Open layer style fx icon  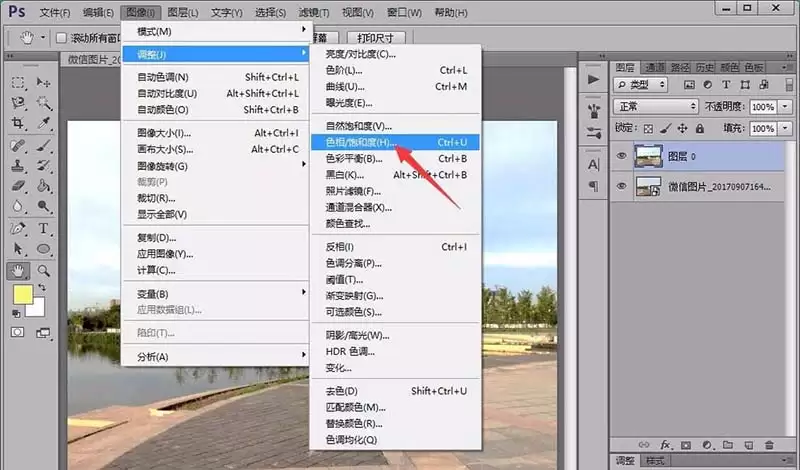(x=665, y=445)
